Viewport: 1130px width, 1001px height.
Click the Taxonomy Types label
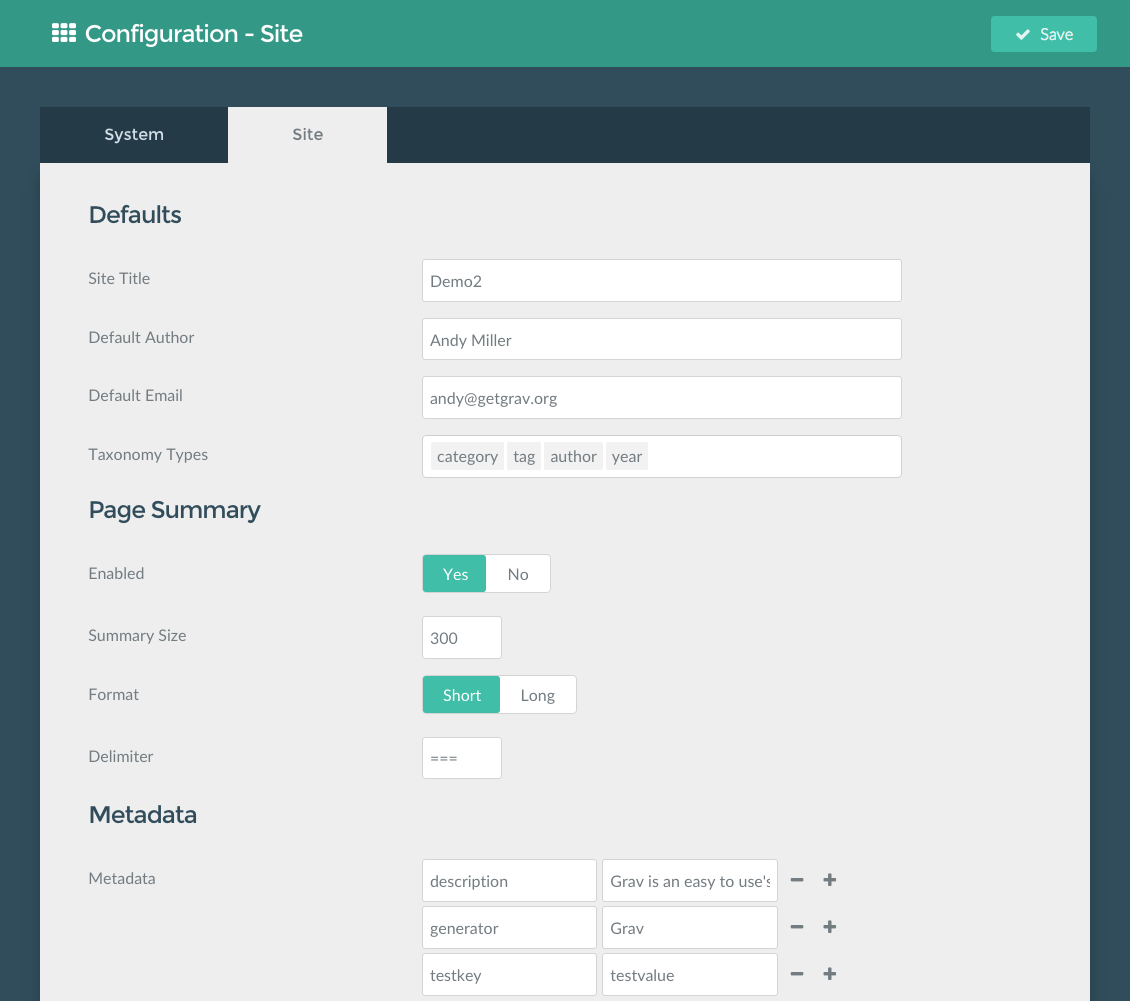click(x=148, y=455)
